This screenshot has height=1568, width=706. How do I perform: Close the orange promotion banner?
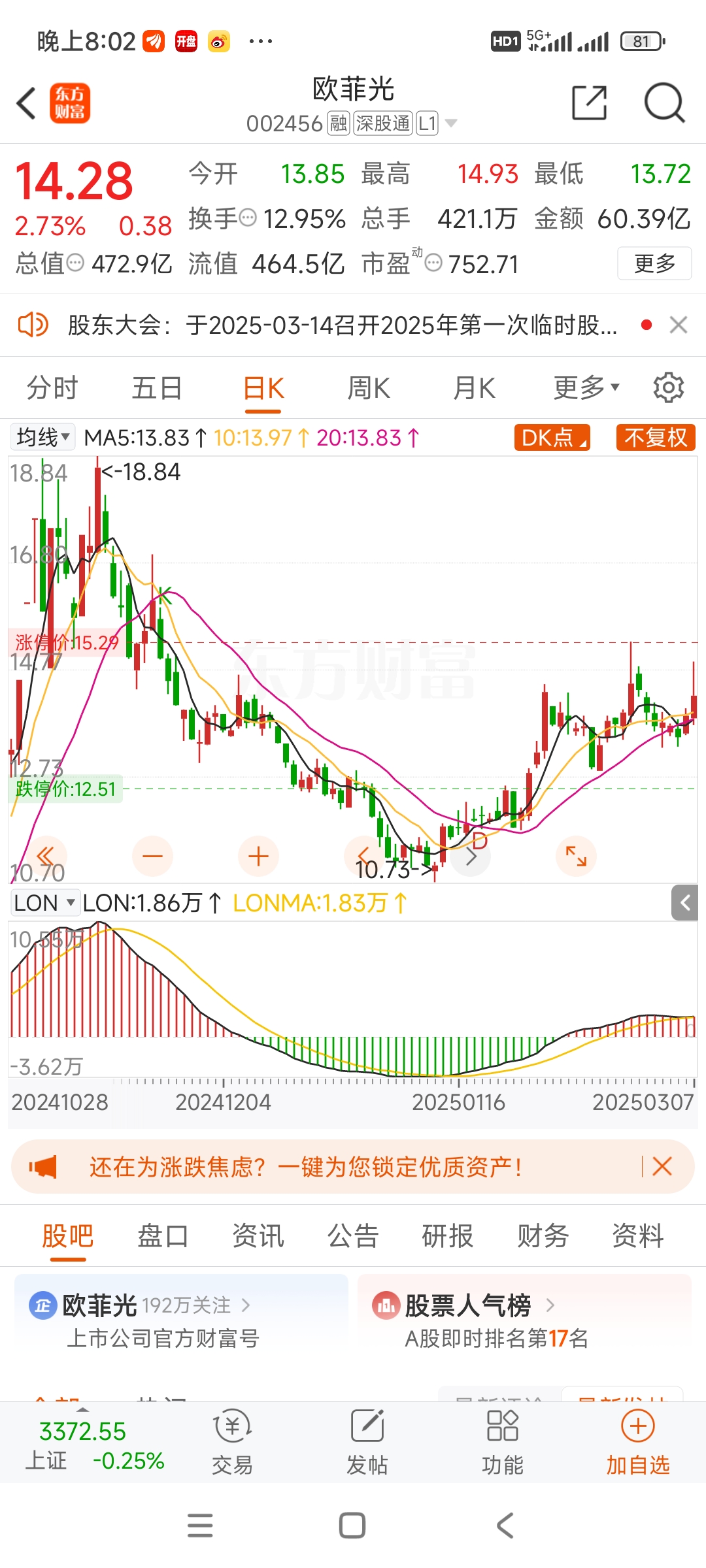[662, 1166]
